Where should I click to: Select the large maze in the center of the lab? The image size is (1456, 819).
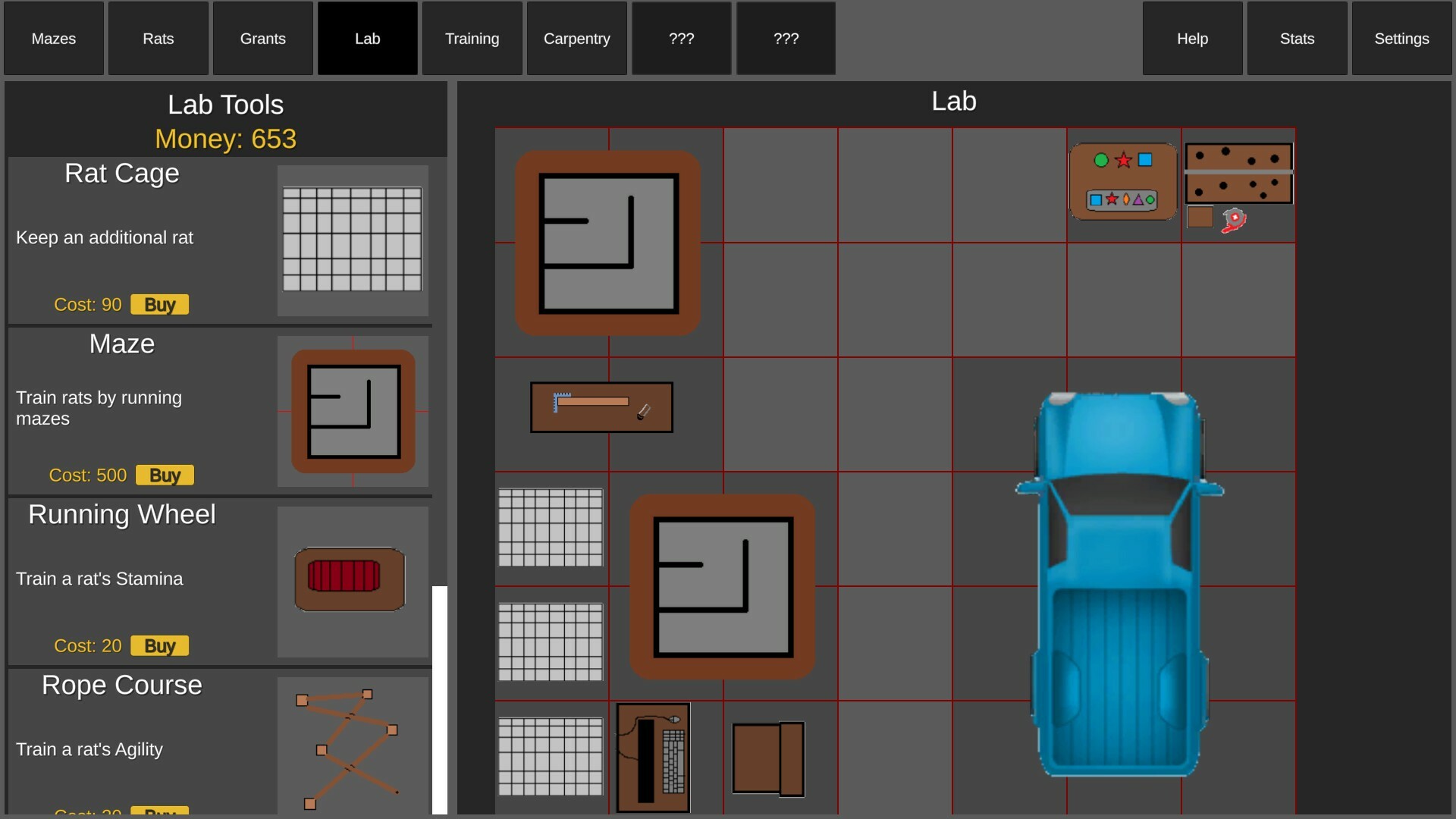coord(721,588)
